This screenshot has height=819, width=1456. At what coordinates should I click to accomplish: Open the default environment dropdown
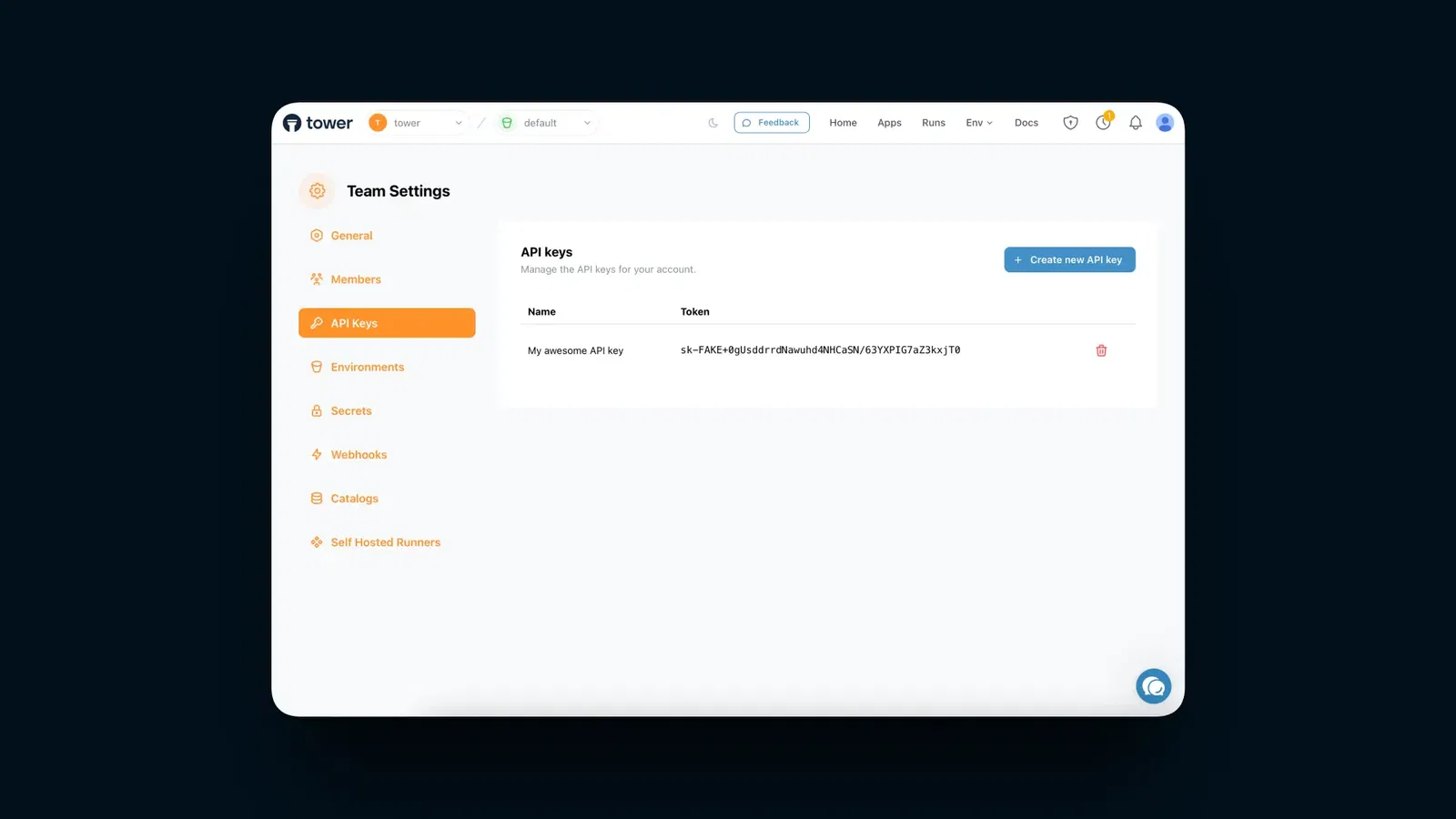click(588, 122)
